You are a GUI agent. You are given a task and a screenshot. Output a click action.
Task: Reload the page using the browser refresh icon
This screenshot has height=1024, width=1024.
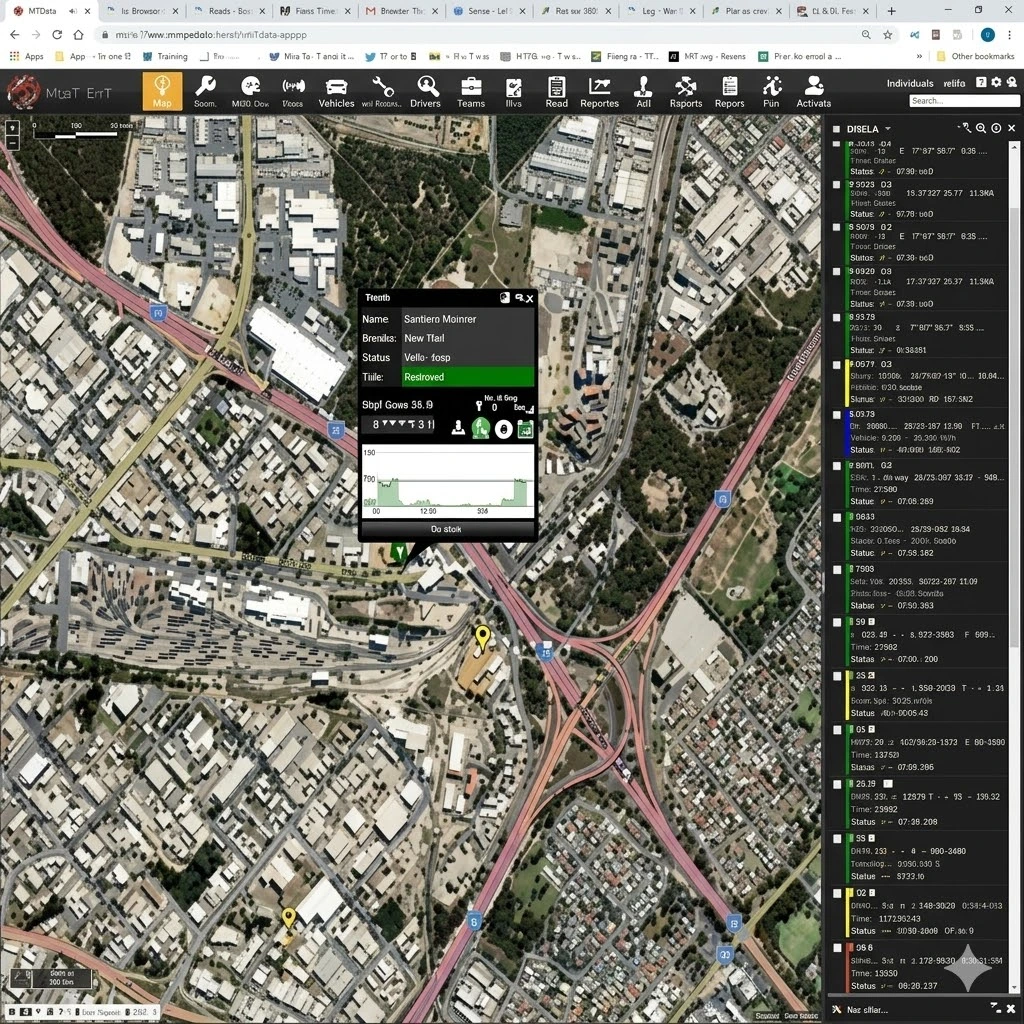pos(57,35)
